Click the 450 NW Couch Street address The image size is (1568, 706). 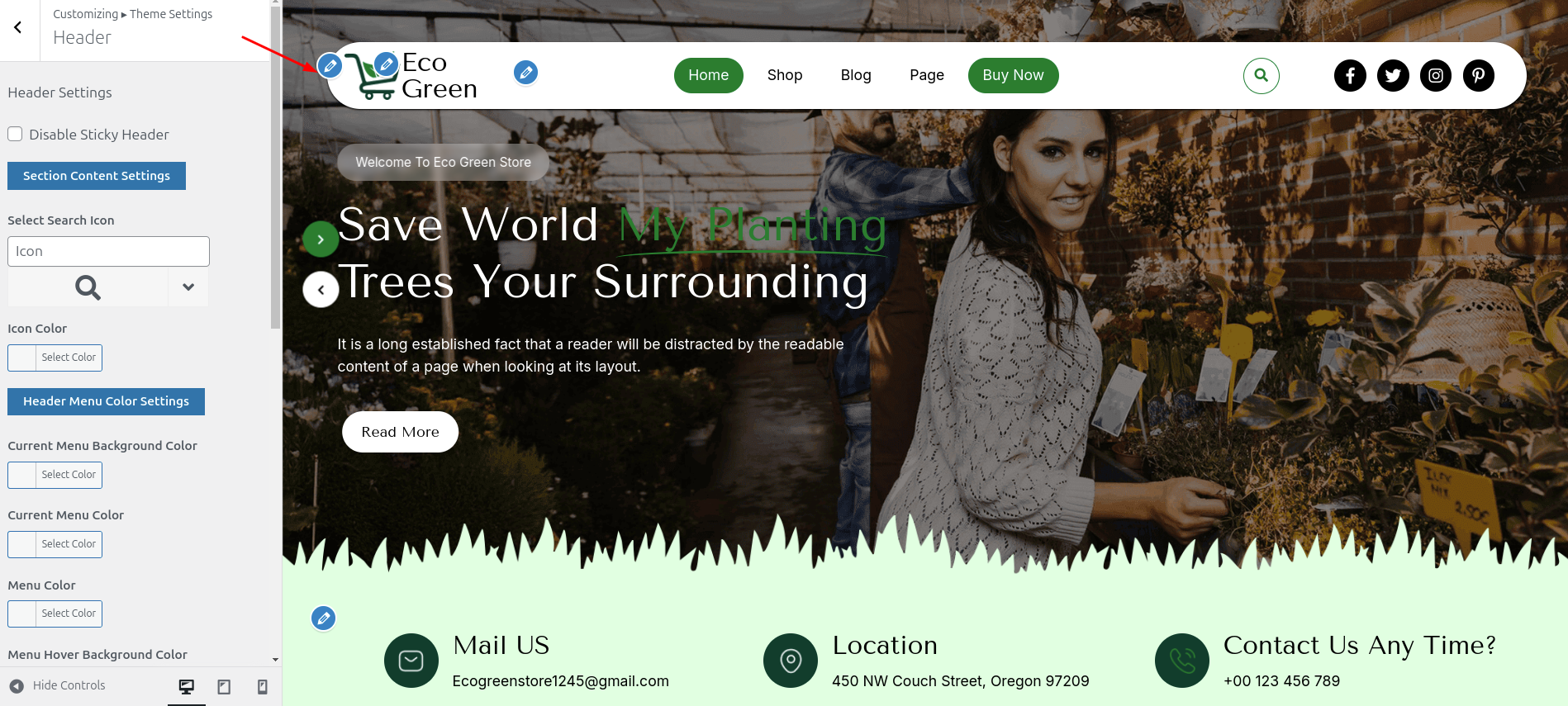tap(961, 681)
